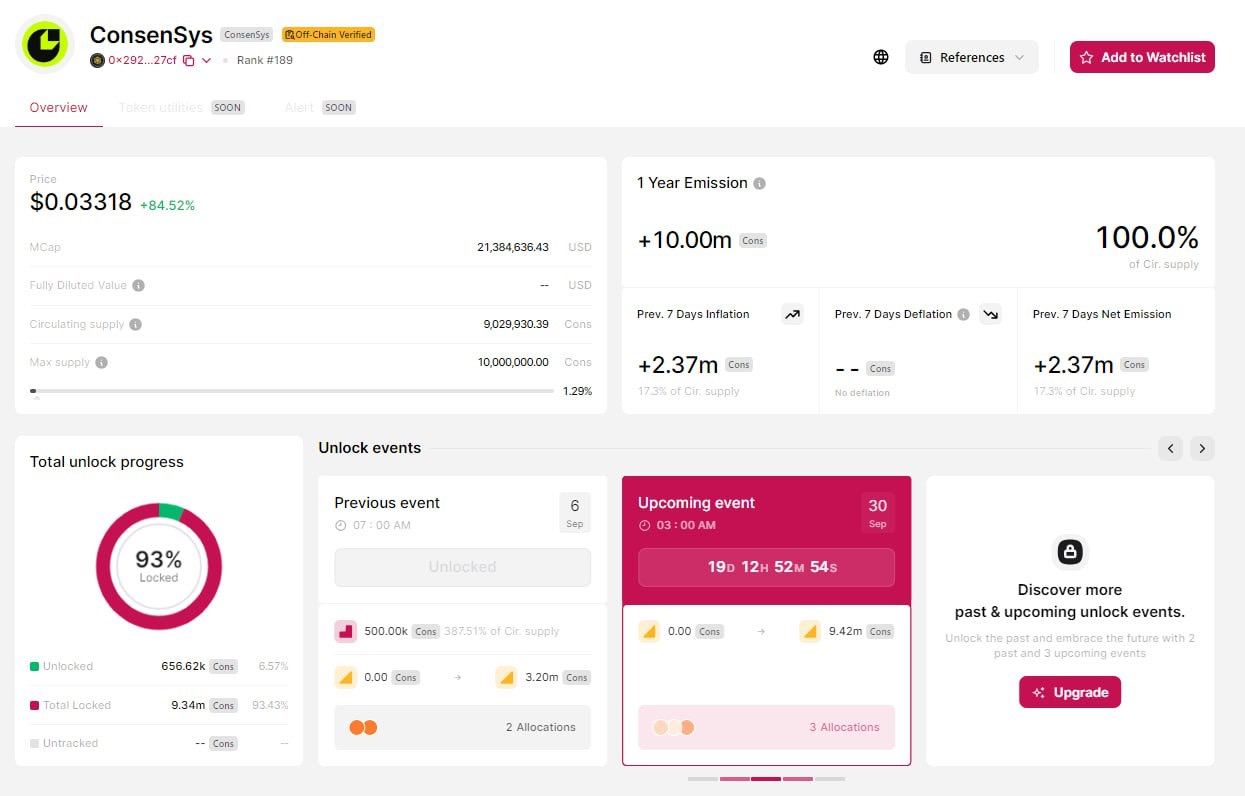Click the ConsenSys token logo
This screenshot has height=796, width=1245.
point(45,45)
